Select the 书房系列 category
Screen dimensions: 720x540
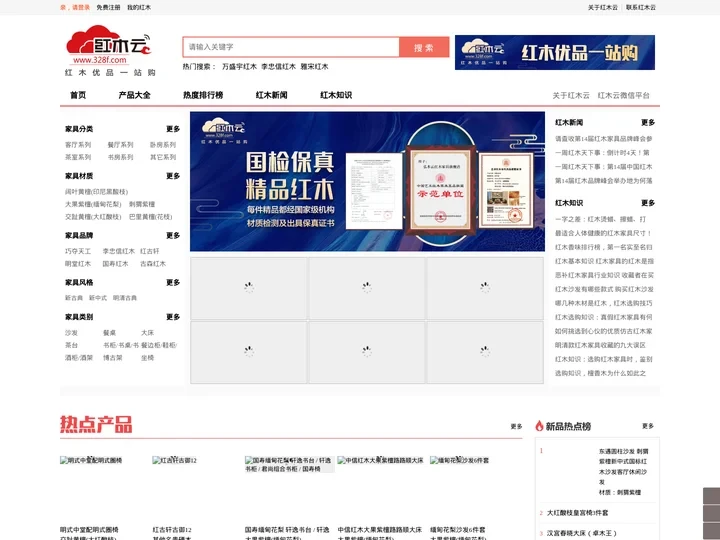click(x=120, y=157)
